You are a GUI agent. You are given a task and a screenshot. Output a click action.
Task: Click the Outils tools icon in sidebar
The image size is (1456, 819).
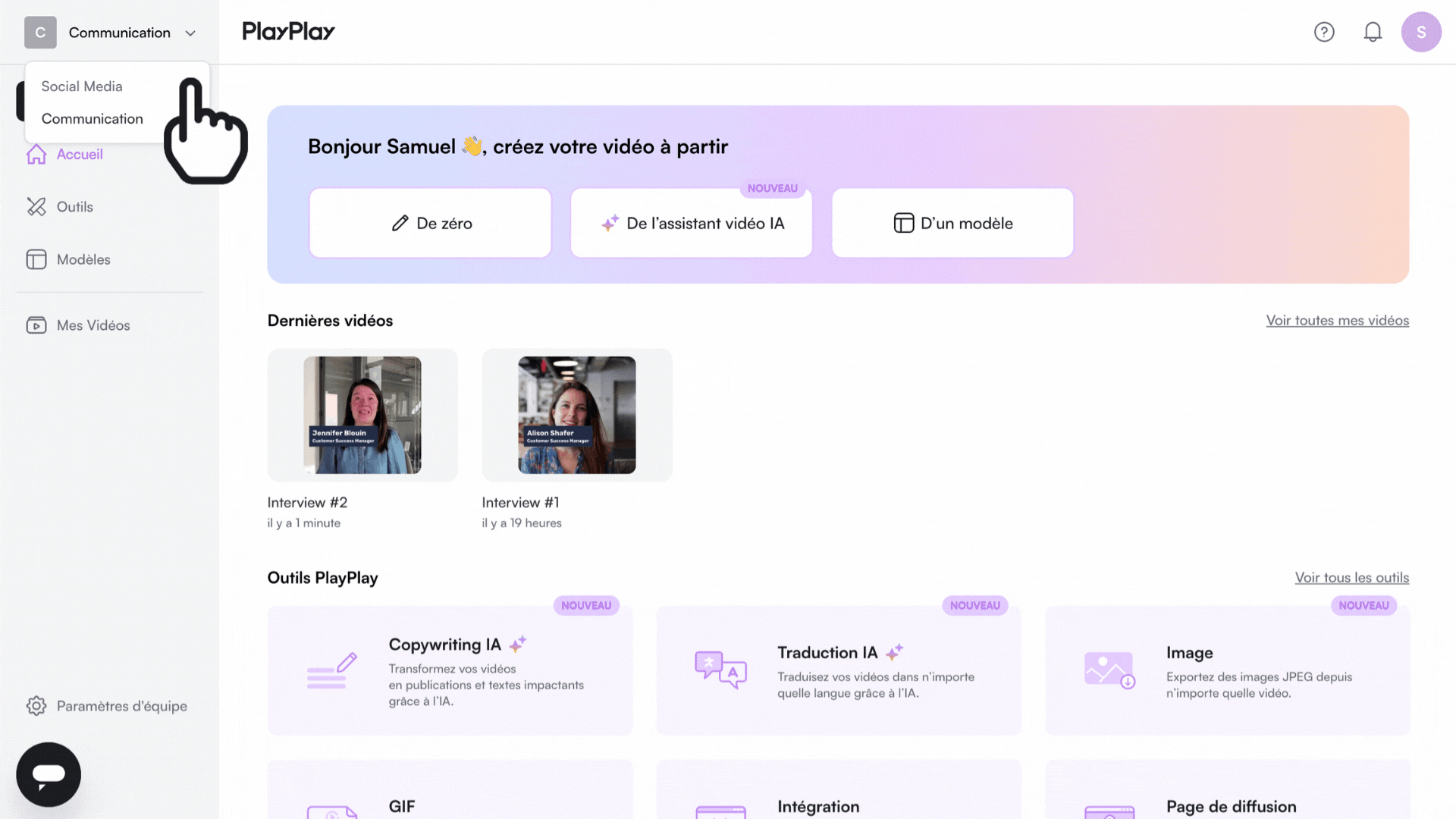point(36,207)
